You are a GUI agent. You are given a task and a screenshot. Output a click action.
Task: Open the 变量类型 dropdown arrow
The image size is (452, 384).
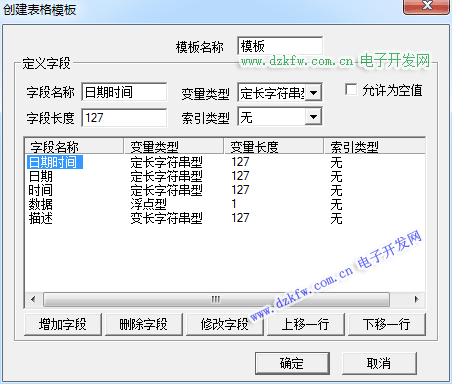tap(313, 93)
